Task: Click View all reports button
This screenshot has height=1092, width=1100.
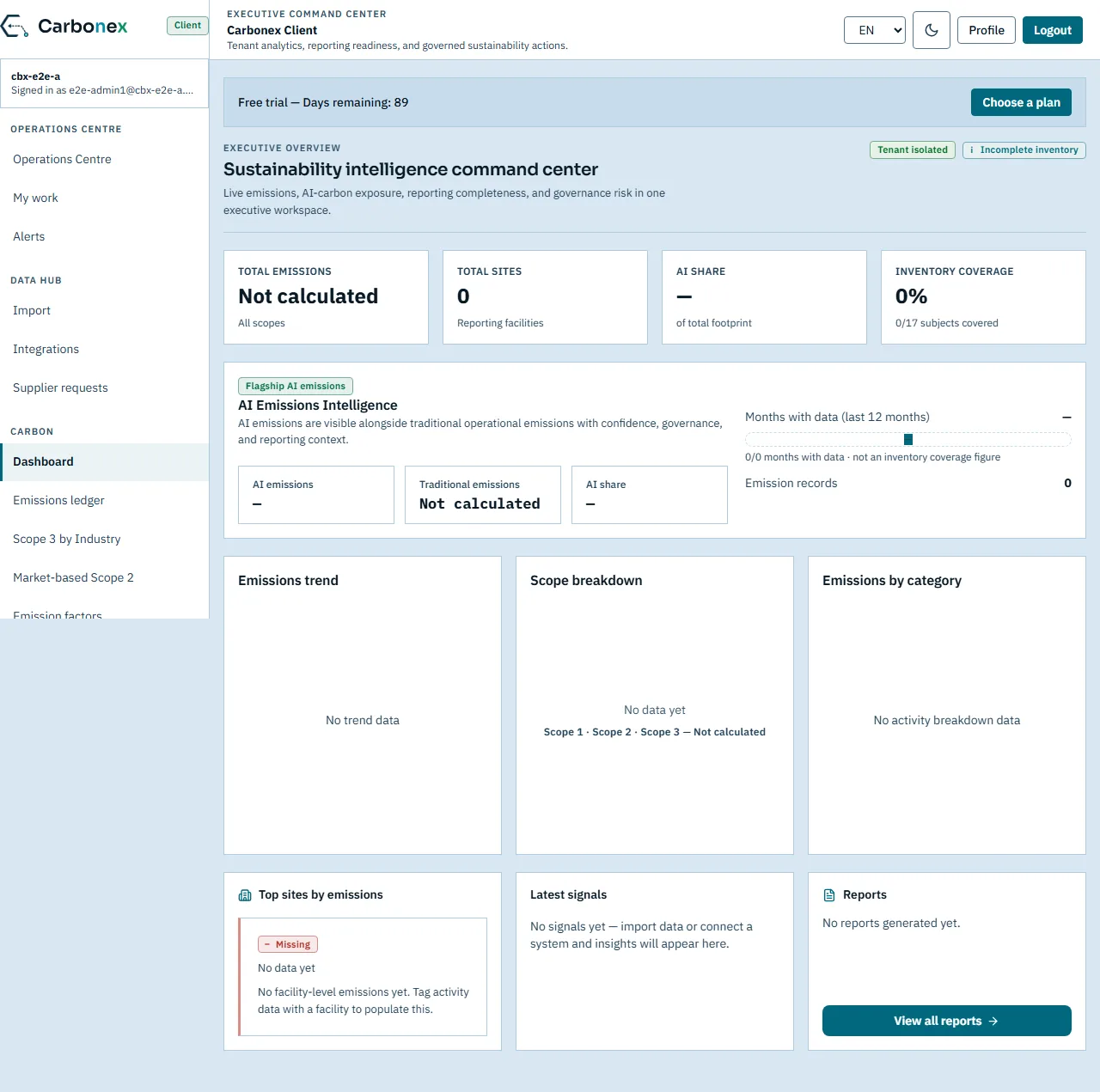Action: coord(947,1021)
